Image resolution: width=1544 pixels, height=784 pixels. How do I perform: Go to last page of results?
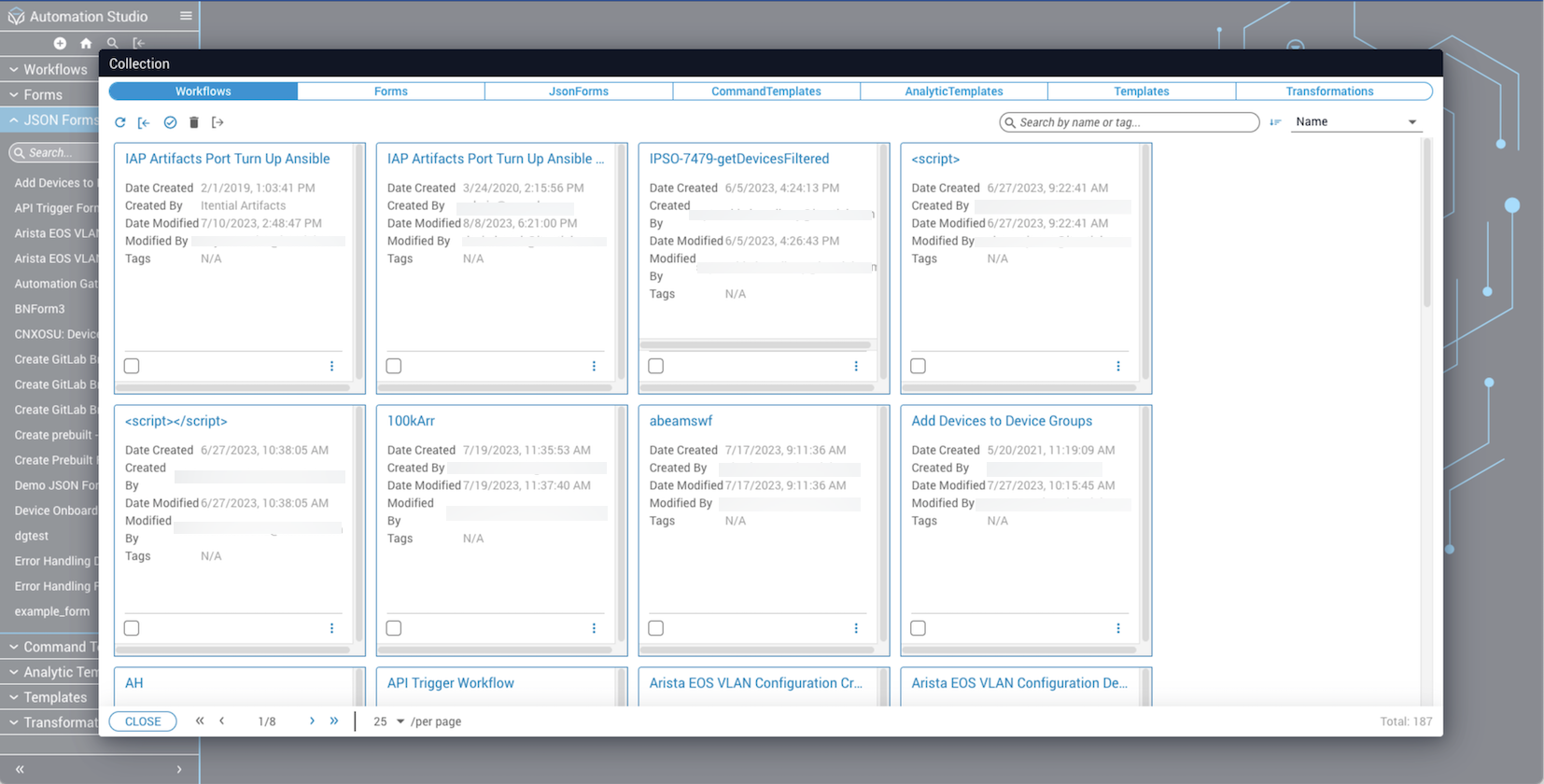334,721
